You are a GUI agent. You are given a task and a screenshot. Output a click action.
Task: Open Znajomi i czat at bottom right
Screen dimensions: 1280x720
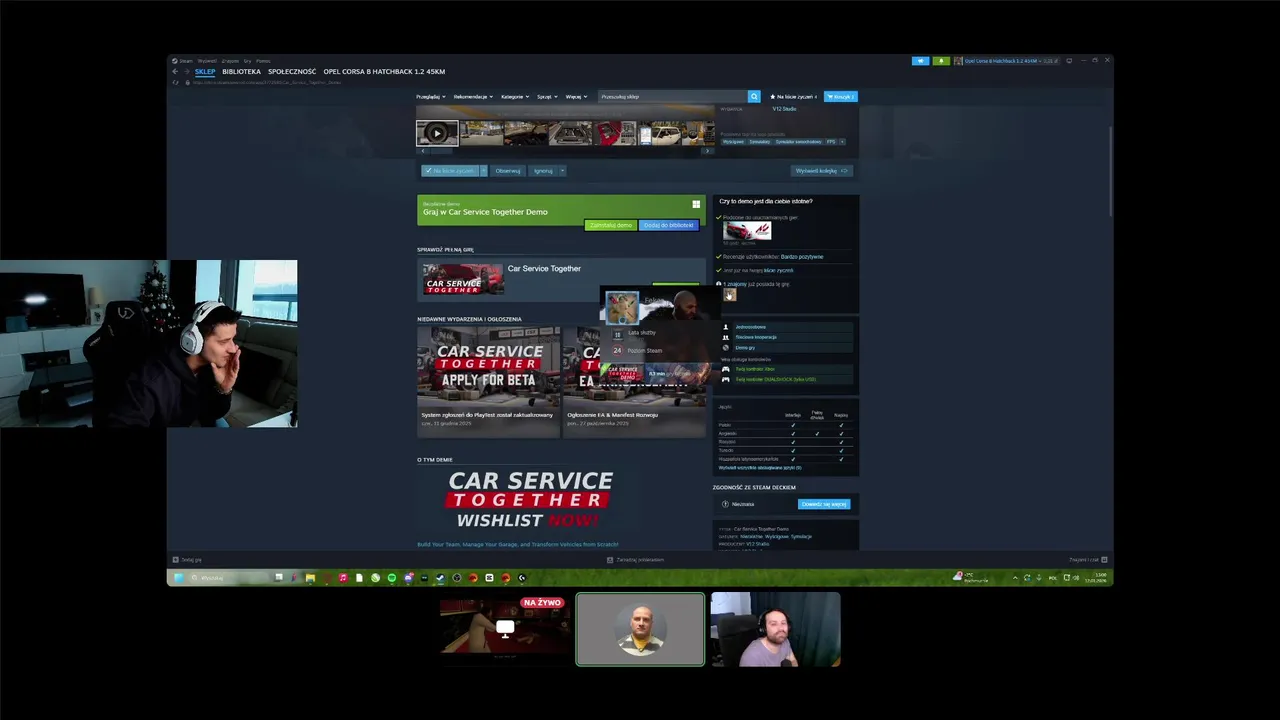[1088, 560]
